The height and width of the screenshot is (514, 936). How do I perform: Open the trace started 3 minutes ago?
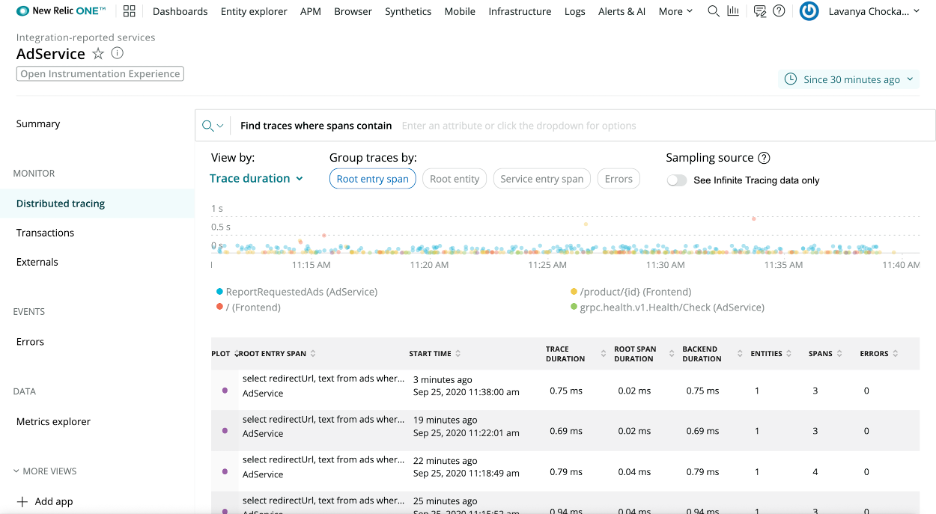click(565, 390)
